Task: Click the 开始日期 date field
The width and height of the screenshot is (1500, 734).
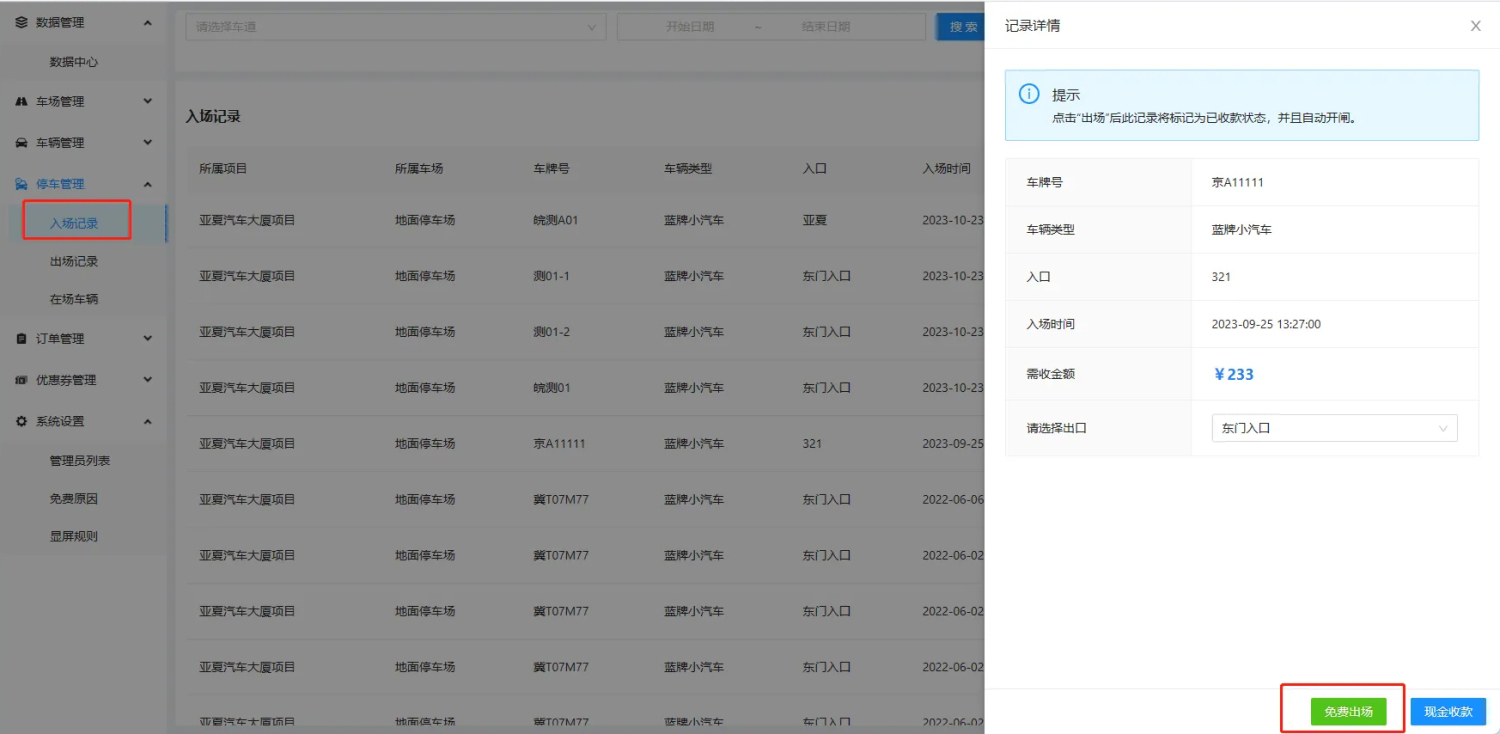Action: pyautogui.click(x=690, y=27)
